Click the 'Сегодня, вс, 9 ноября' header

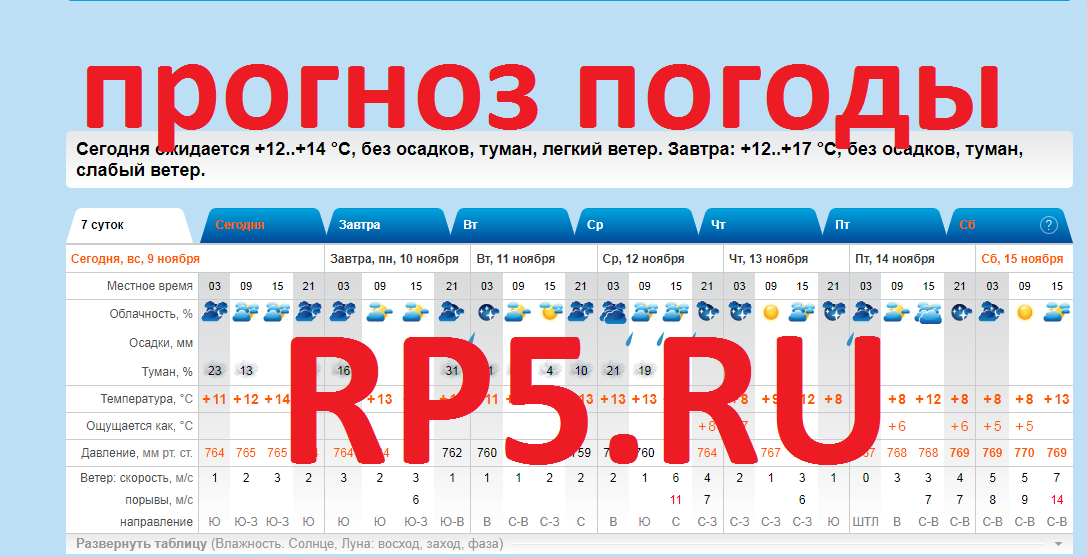pos(135,259)
